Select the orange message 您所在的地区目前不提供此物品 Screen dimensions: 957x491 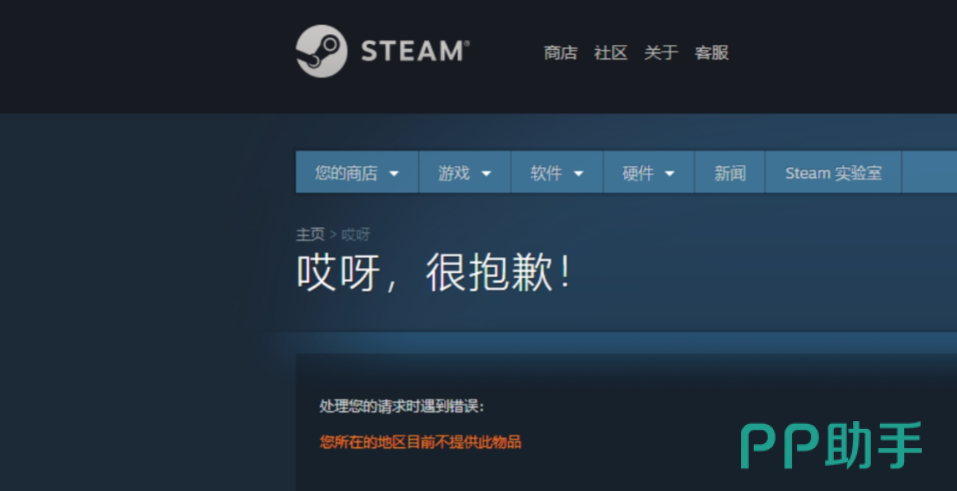(x=421, y=442)
